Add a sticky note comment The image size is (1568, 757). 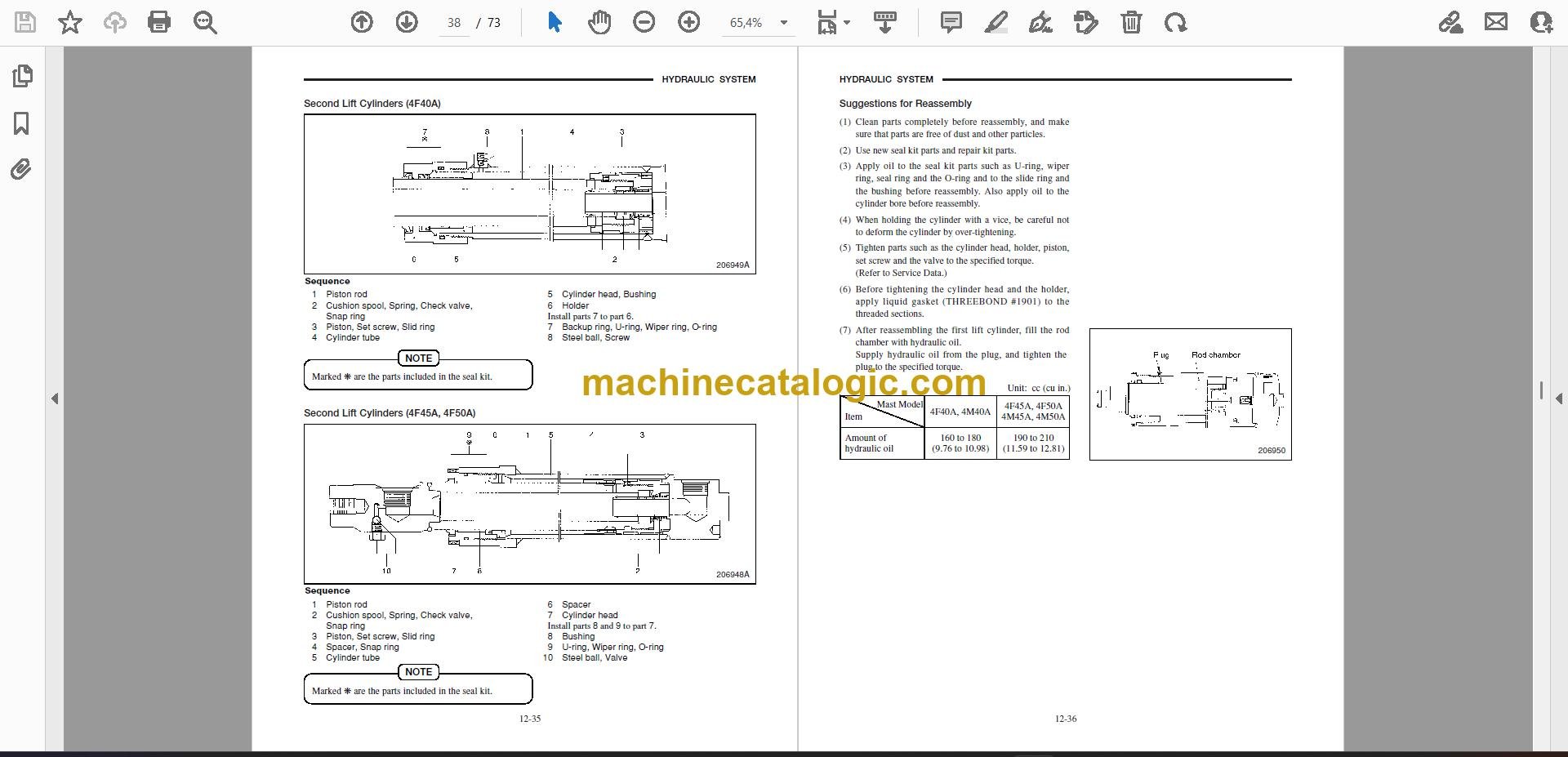click(951, 22)
